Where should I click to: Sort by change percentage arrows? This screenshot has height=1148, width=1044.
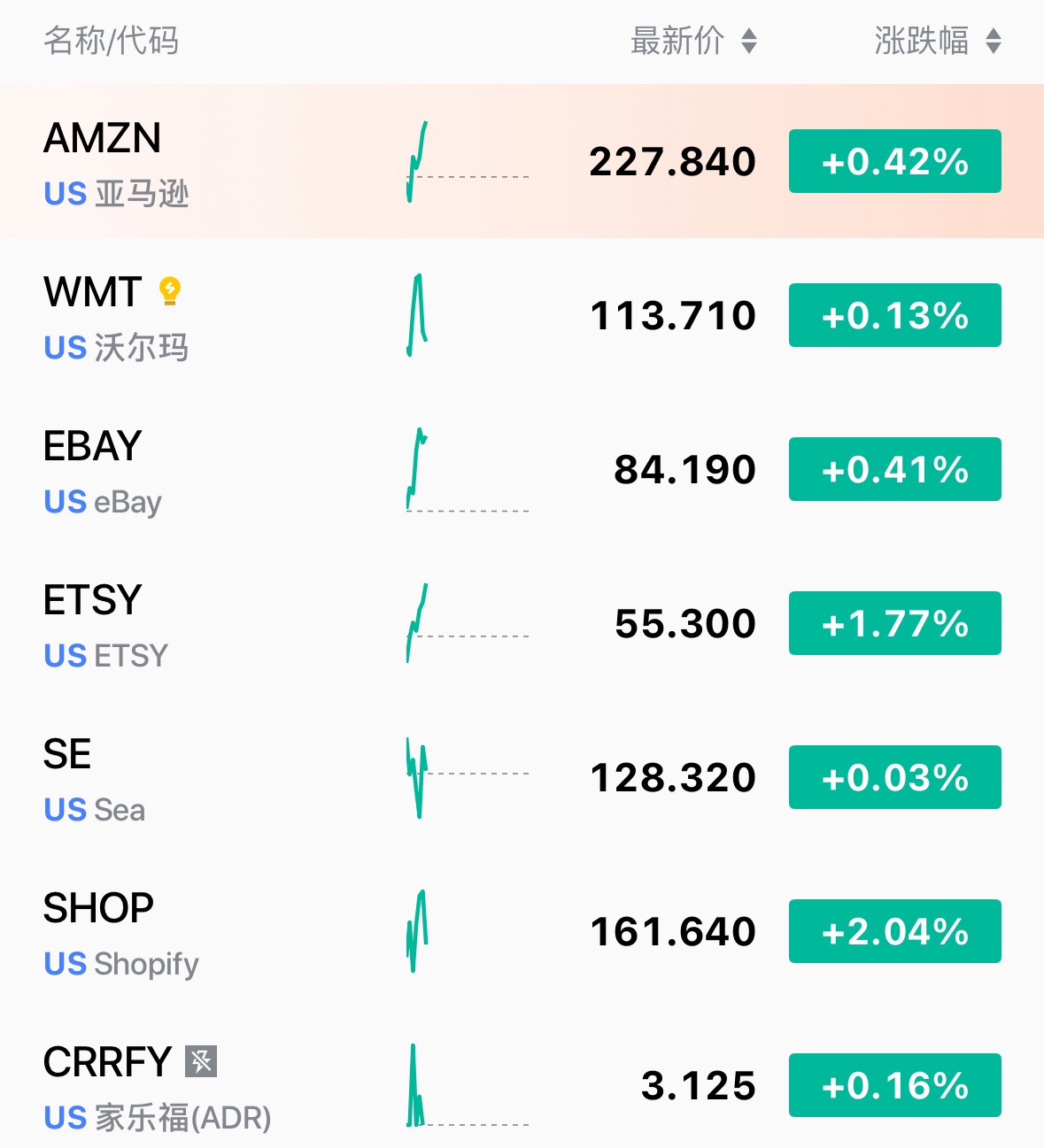tap(994, 41)
